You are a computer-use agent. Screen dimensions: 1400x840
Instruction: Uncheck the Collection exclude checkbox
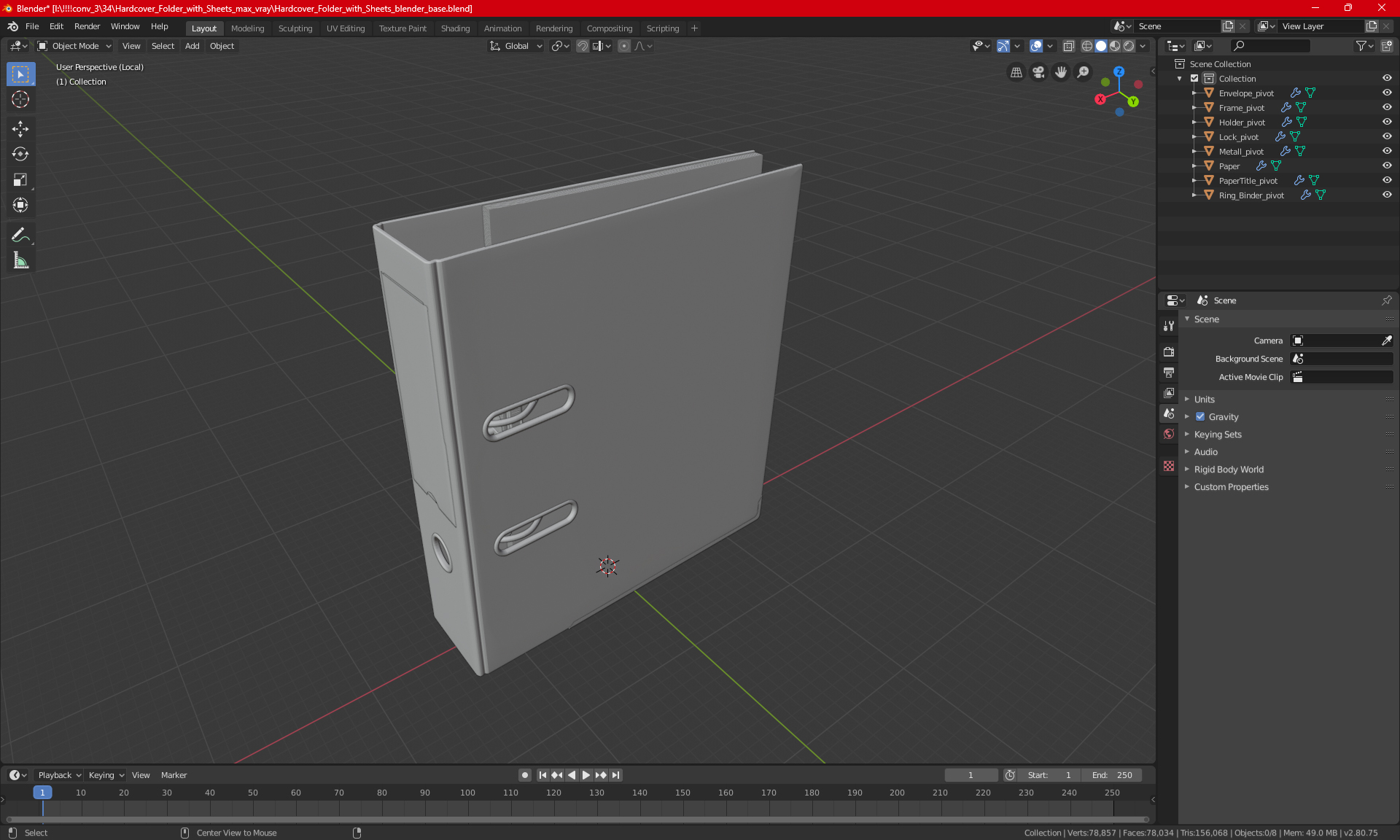1194,79
